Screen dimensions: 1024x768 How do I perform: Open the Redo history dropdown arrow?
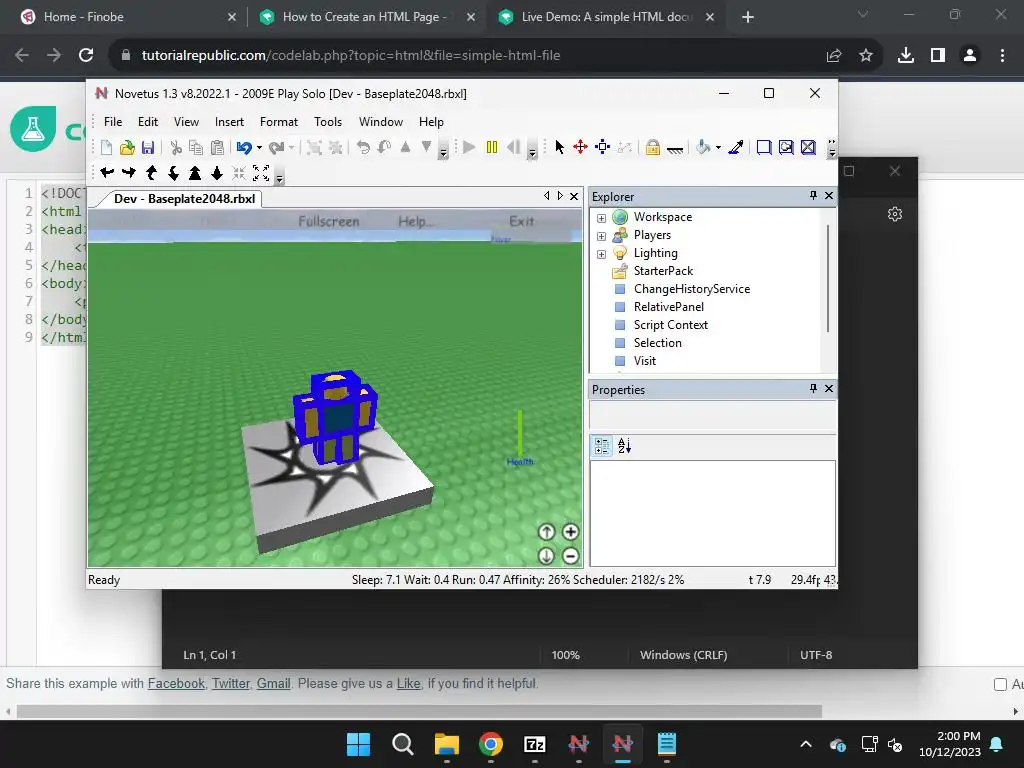291,148
